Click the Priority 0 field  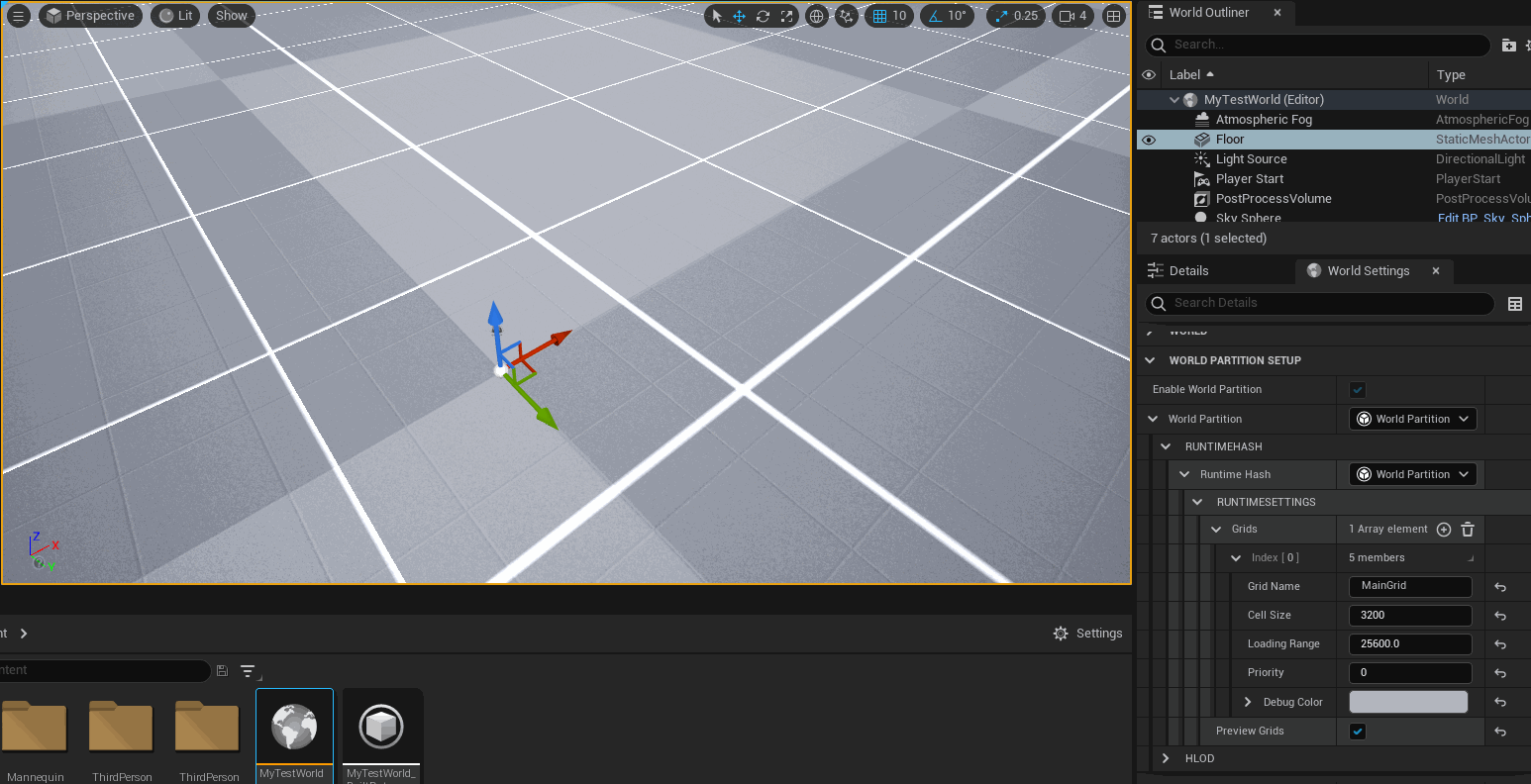point(1410,672)
